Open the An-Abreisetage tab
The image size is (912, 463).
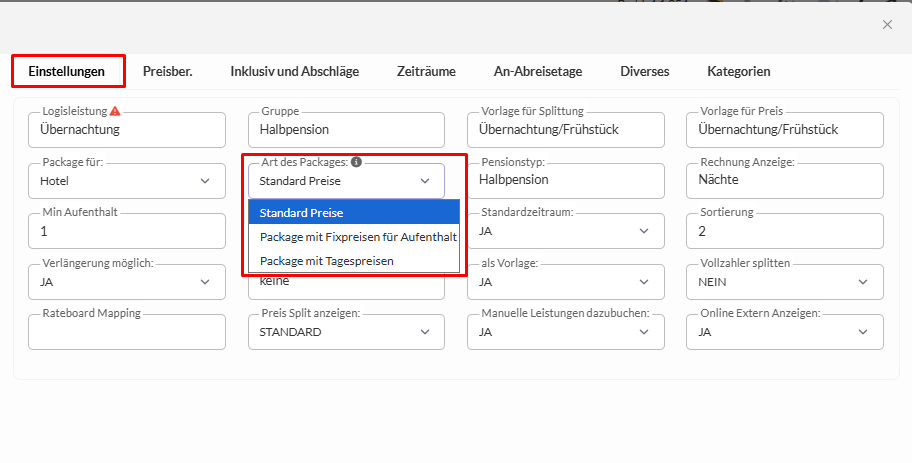(x=538, y=71)
